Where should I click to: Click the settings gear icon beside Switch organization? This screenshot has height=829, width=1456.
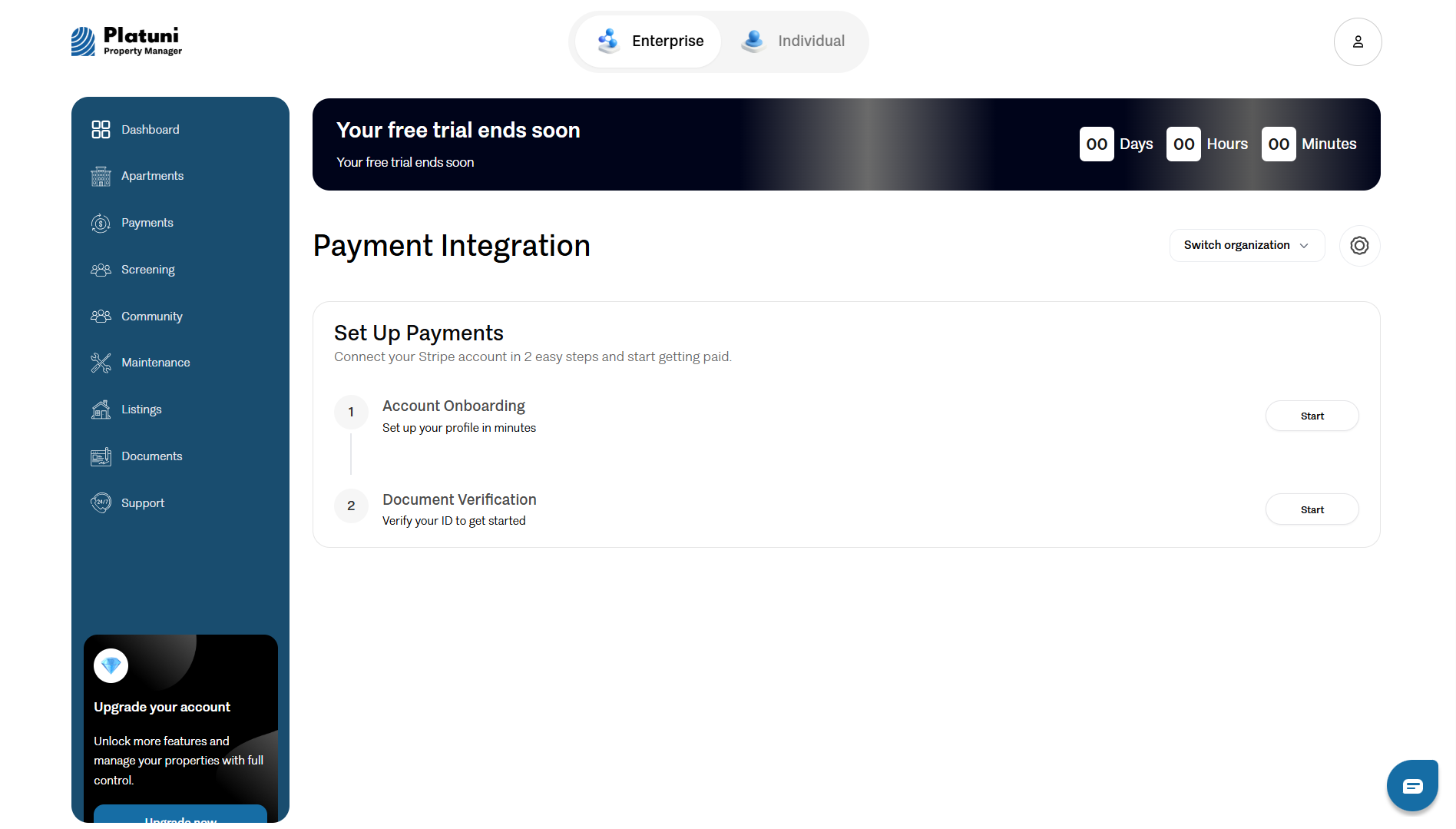(1359, 246)
